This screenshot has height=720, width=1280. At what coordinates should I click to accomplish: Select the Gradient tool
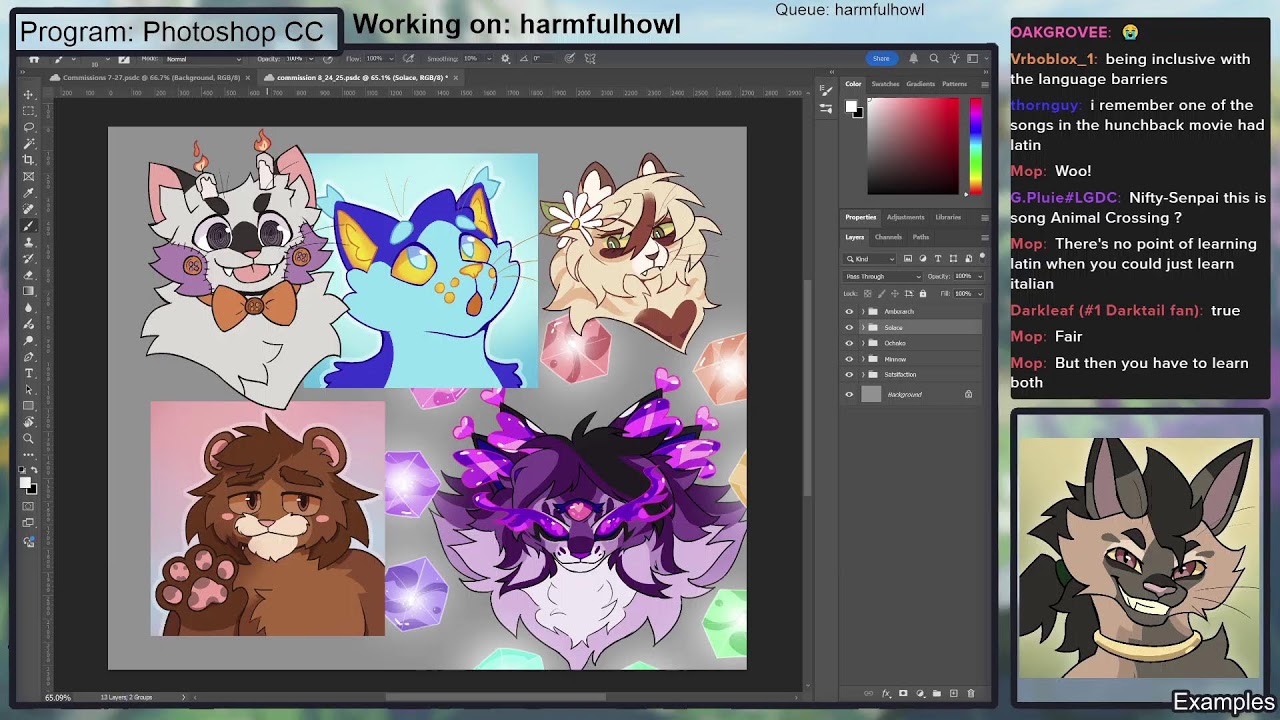(28, 290)
